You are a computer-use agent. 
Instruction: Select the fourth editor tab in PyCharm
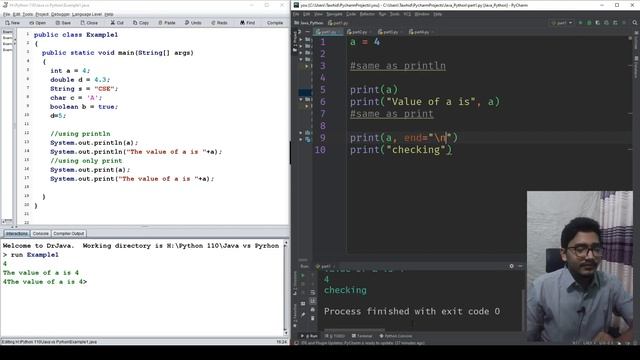pyautogui.click(x=420, y=32)
